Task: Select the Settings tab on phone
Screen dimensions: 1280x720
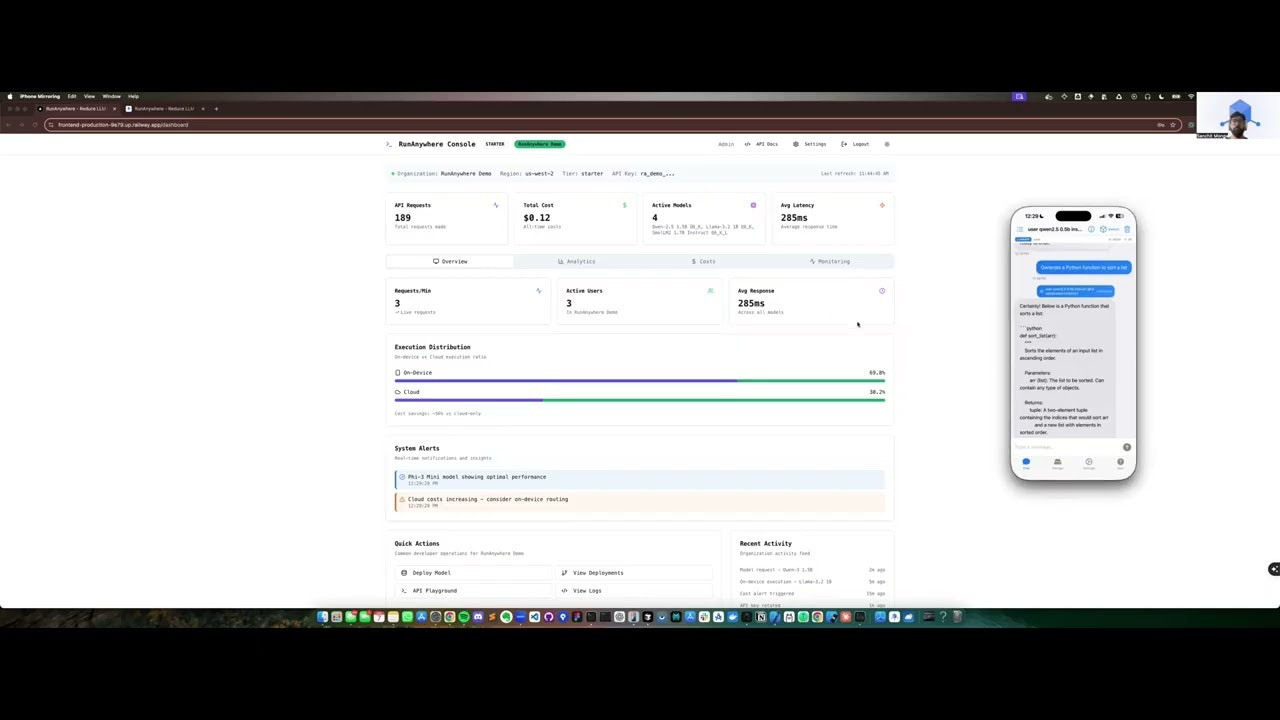Action: (x=1089, y=463)
